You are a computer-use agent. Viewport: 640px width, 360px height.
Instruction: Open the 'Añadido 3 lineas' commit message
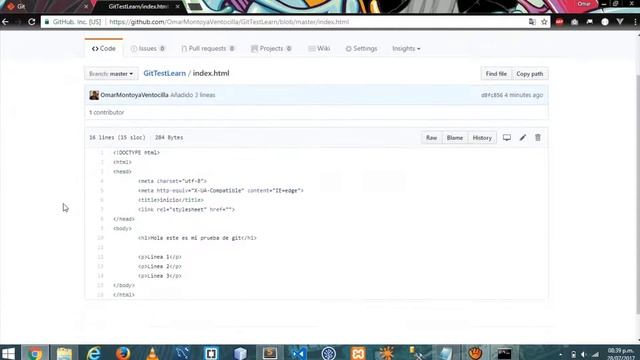pyautogui.click(x=193, y=95)
